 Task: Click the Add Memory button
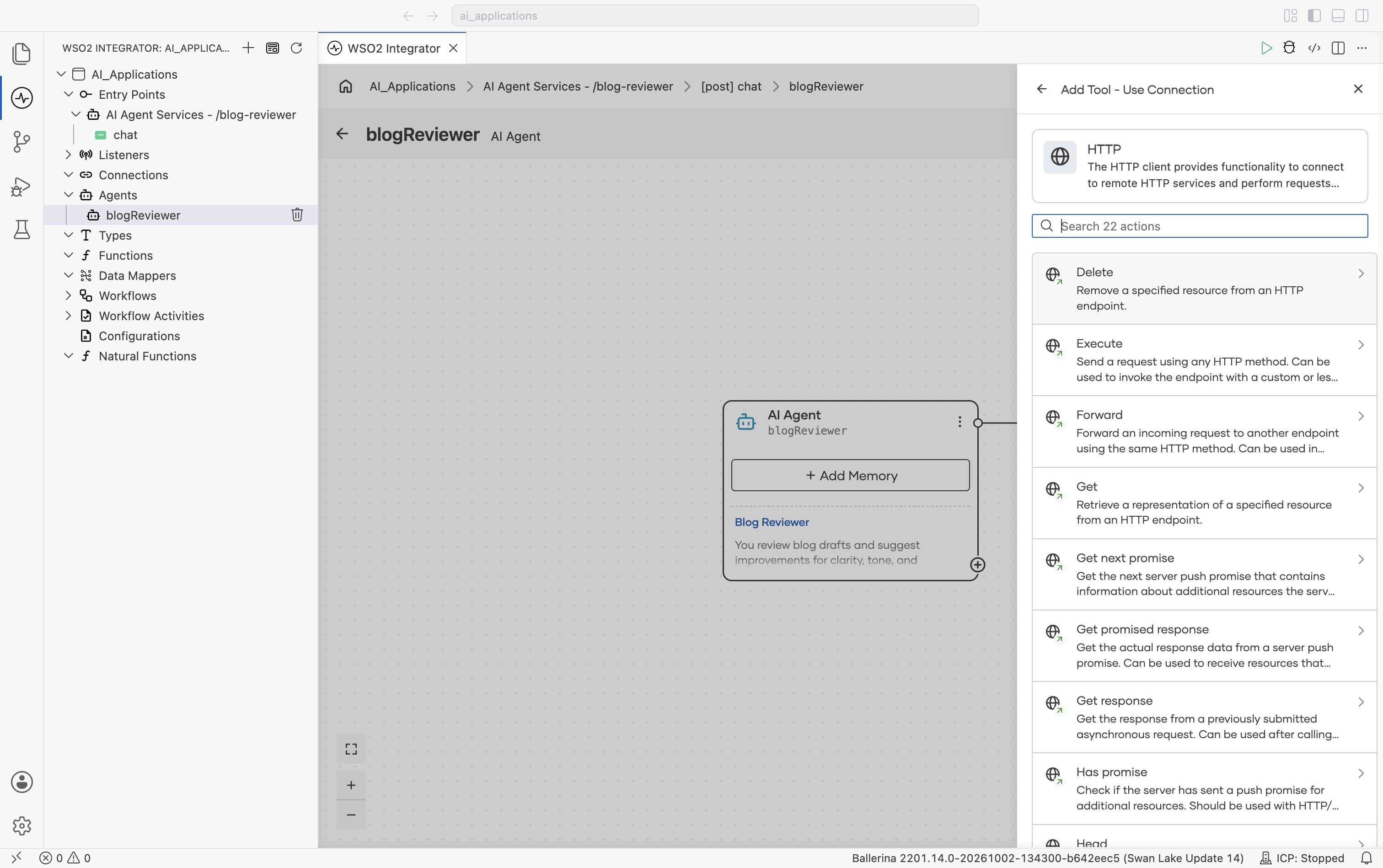[850, 475]
